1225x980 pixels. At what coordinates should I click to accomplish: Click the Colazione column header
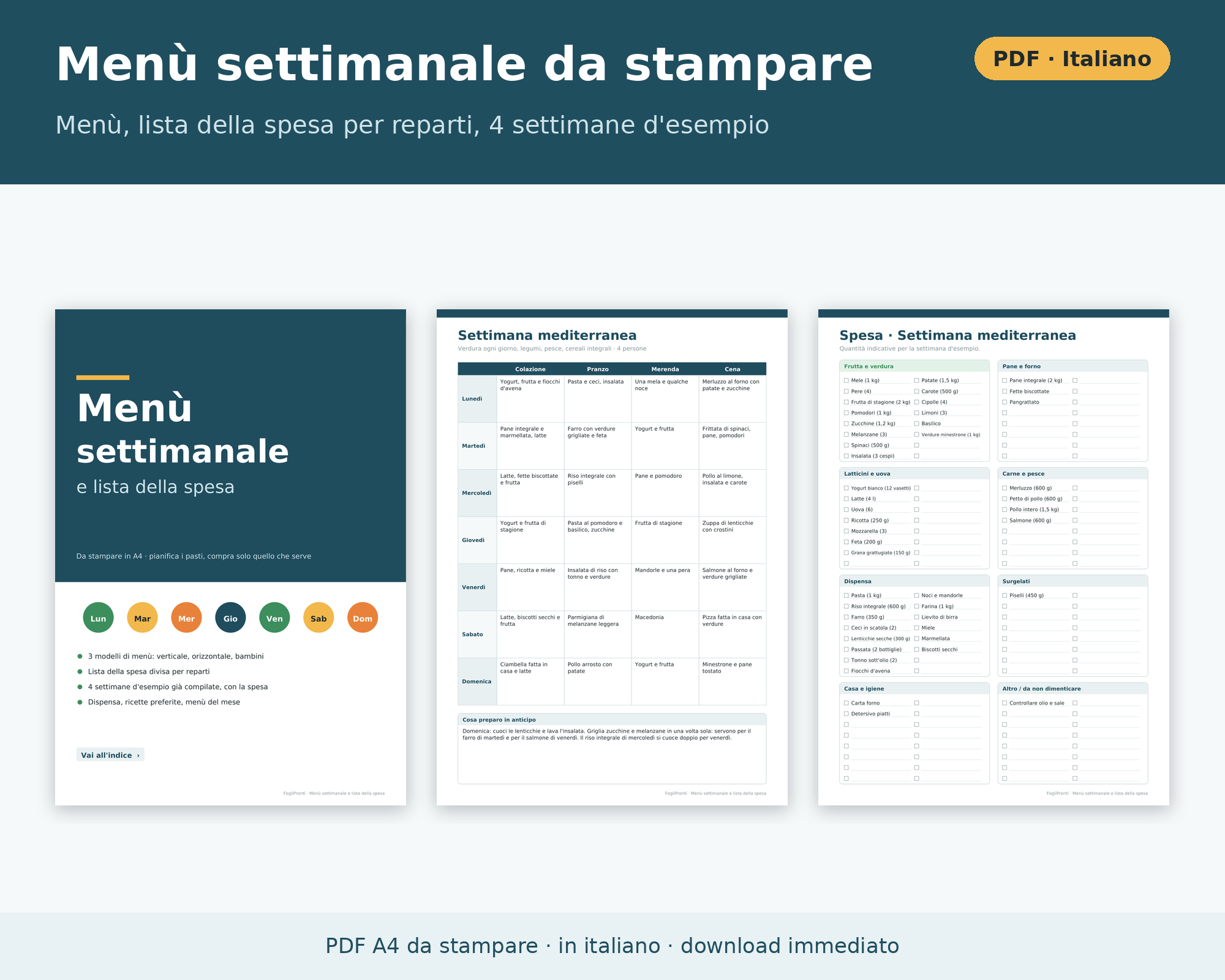[x=530, y=369]
